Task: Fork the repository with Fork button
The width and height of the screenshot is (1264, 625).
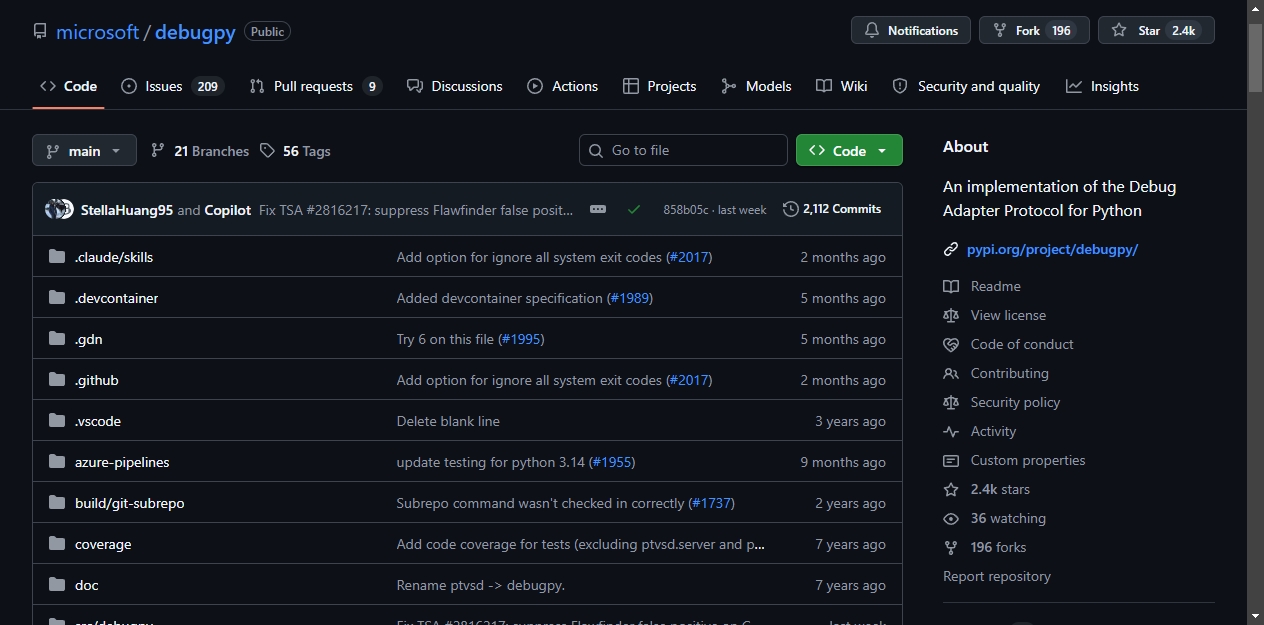Action: pos(1033,30)
